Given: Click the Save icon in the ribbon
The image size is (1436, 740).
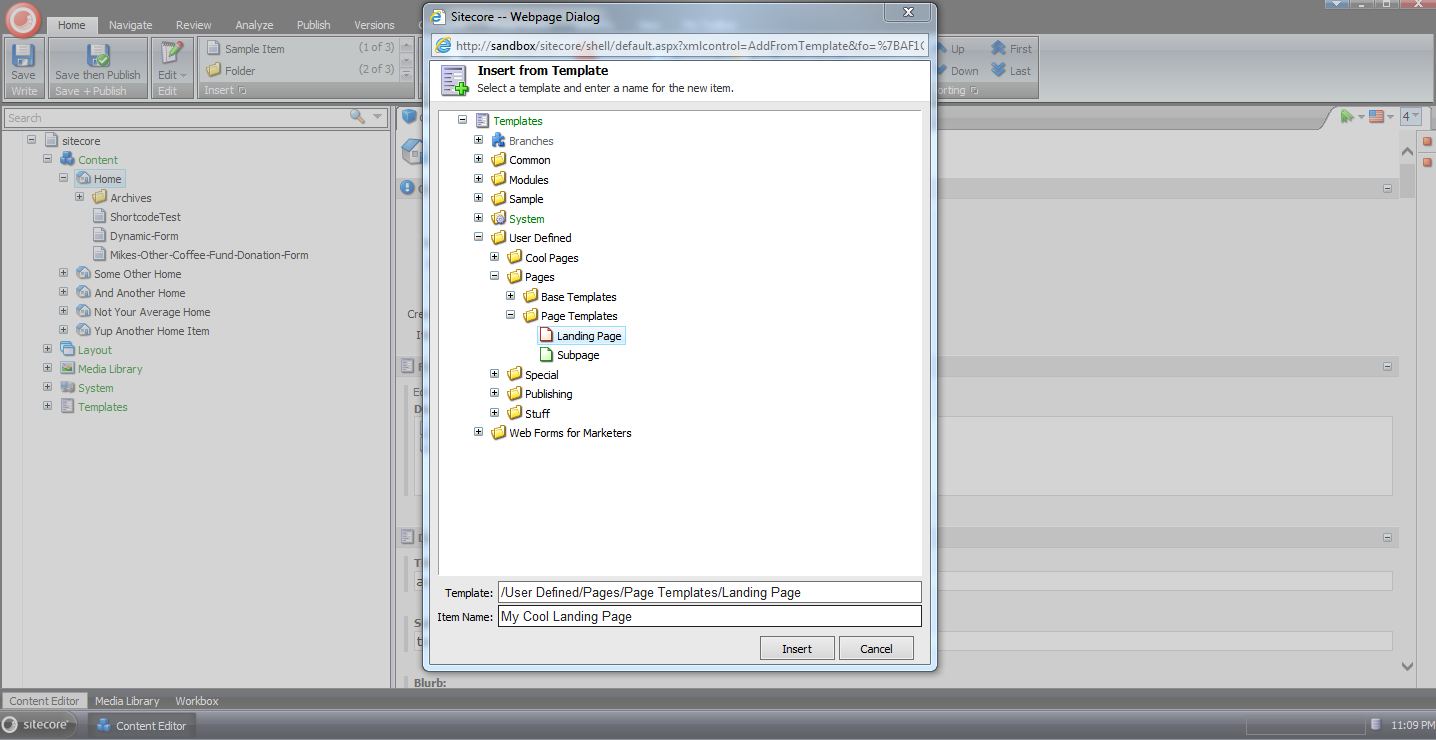Looking at the screenshot, I should 23,57.
